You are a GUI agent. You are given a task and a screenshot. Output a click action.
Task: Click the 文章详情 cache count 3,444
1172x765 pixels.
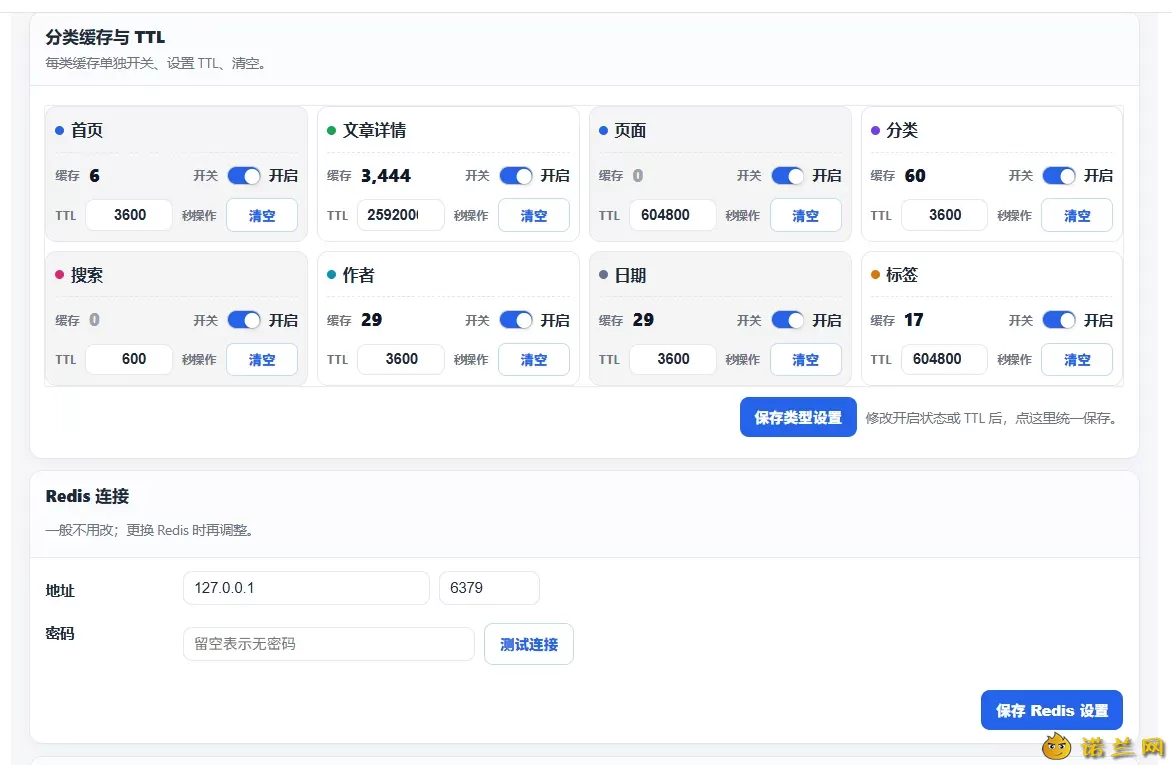click(x=386, y=176)
